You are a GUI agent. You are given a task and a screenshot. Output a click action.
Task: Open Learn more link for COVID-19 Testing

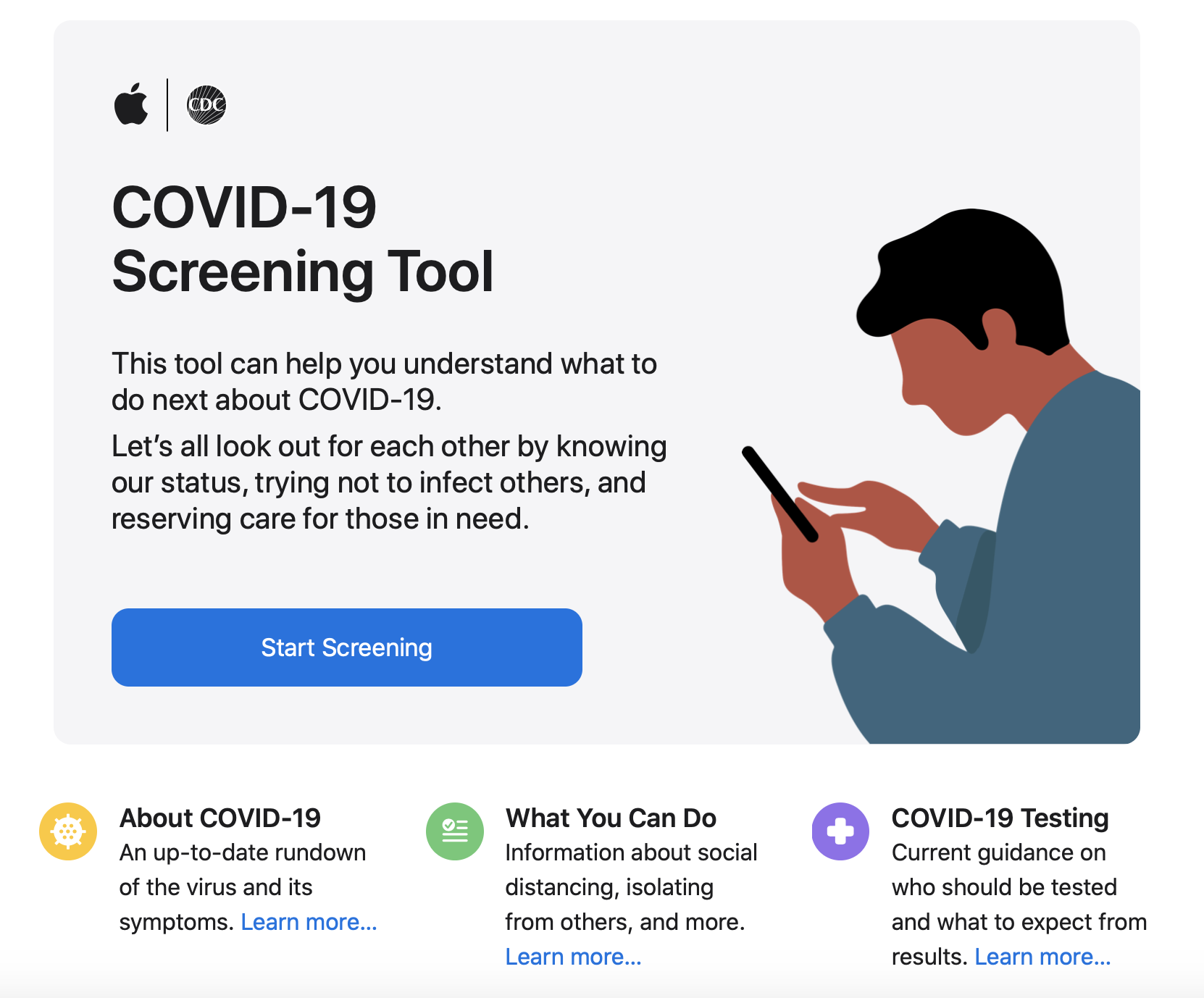1042,957
